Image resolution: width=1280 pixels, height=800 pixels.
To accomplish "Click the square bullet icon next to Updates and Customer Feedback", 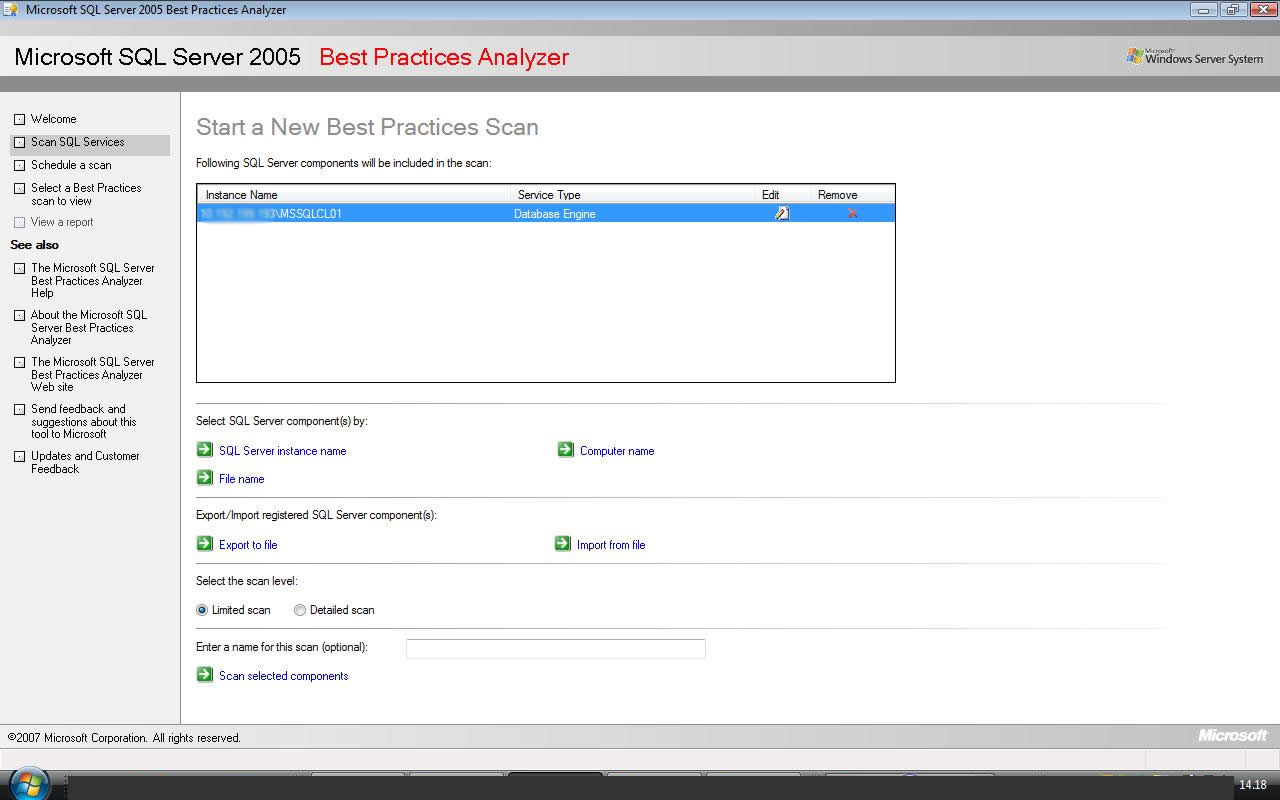I will [x=19, y=456].
